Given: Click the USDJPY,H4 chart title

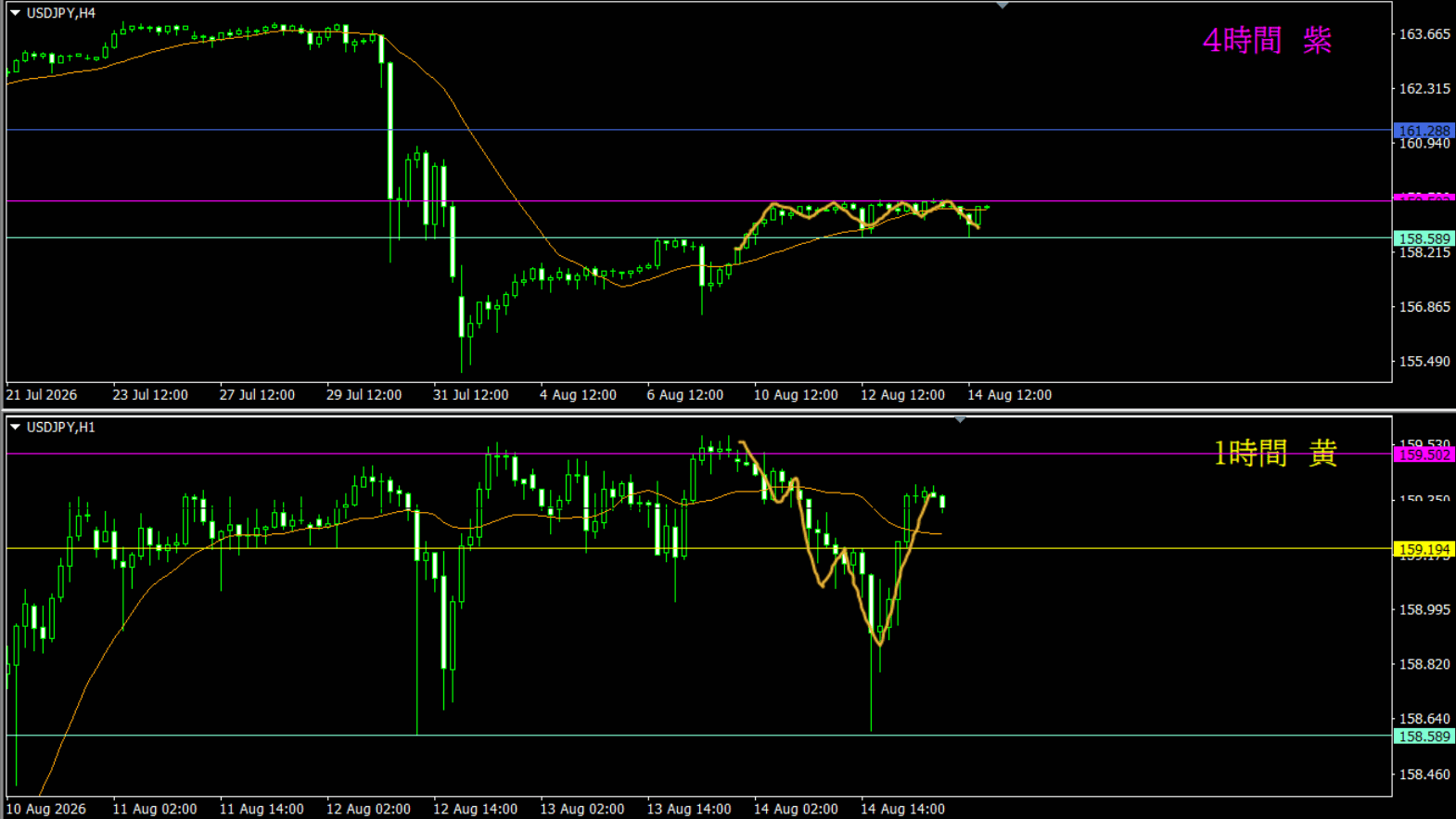Looking at the screenshot, I should 60,13.
